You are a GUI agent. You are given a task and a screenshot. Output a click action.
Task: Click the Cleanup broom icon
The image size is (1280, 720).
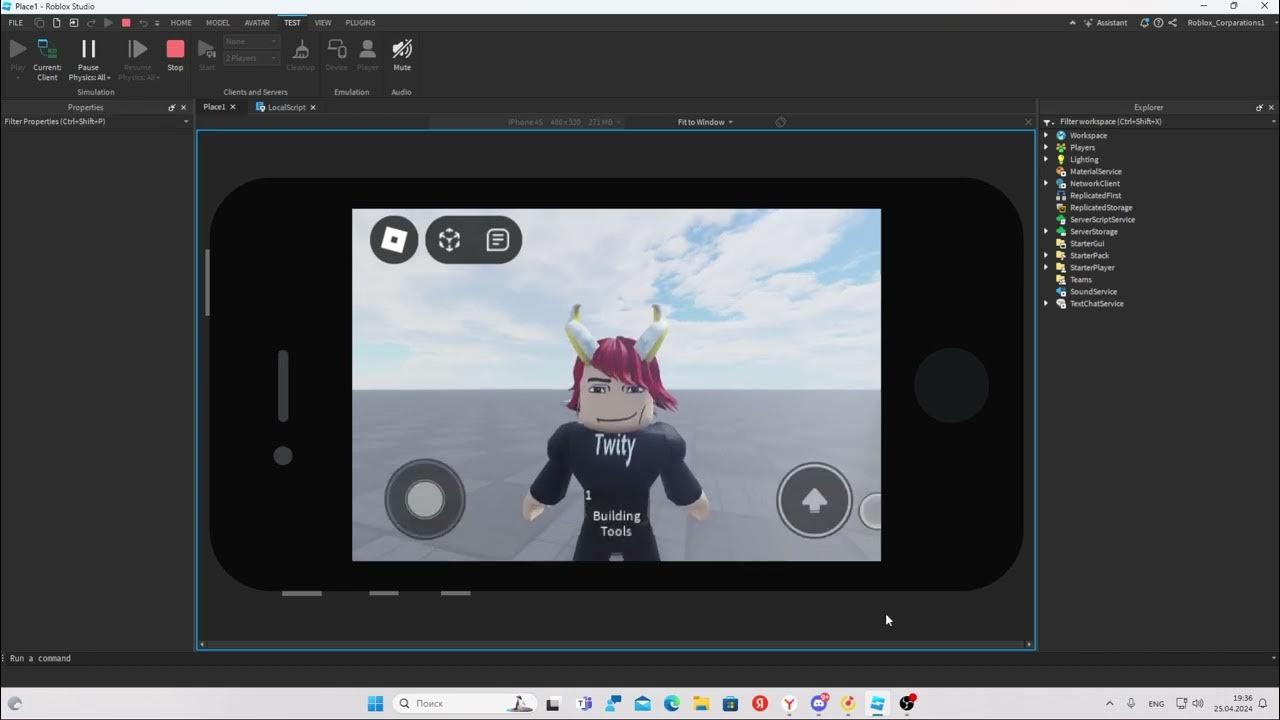(300, 50)
